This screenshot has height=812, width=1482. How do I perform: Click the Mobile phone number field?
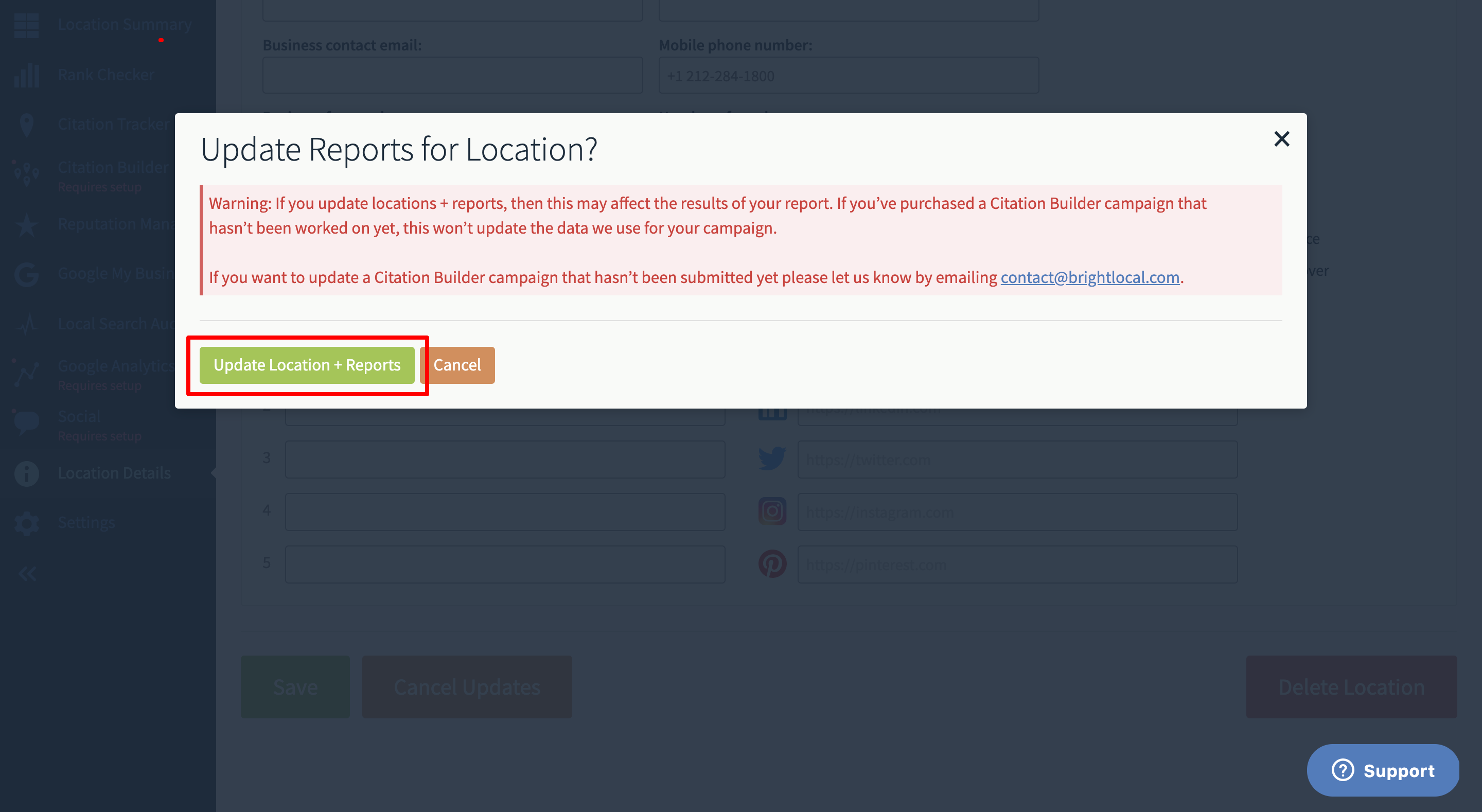(849, 76)
